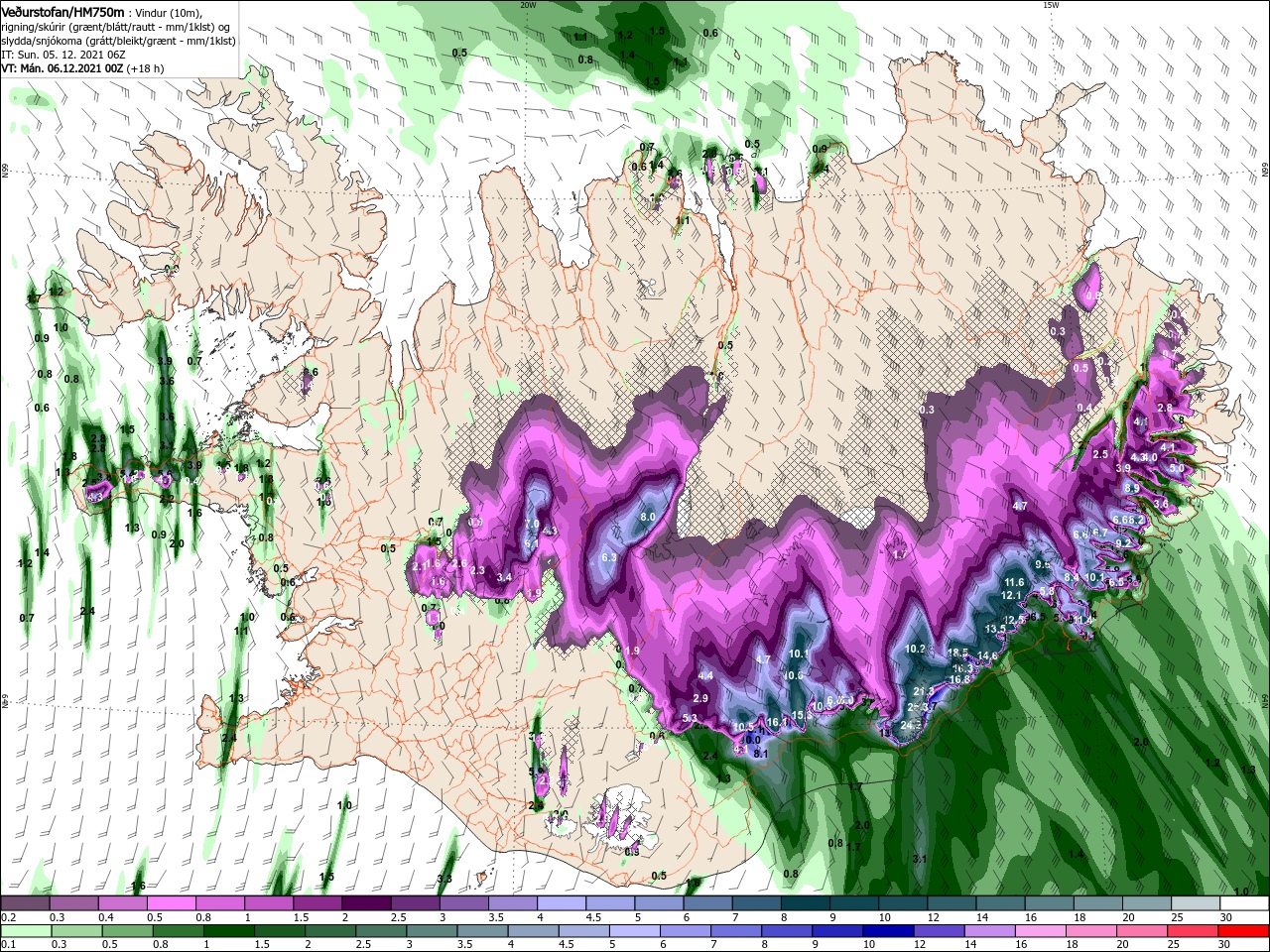Click the blue-violet 12 swatch in rain legend
Viewport: 1270px width, 952px height.
point(938,931)
